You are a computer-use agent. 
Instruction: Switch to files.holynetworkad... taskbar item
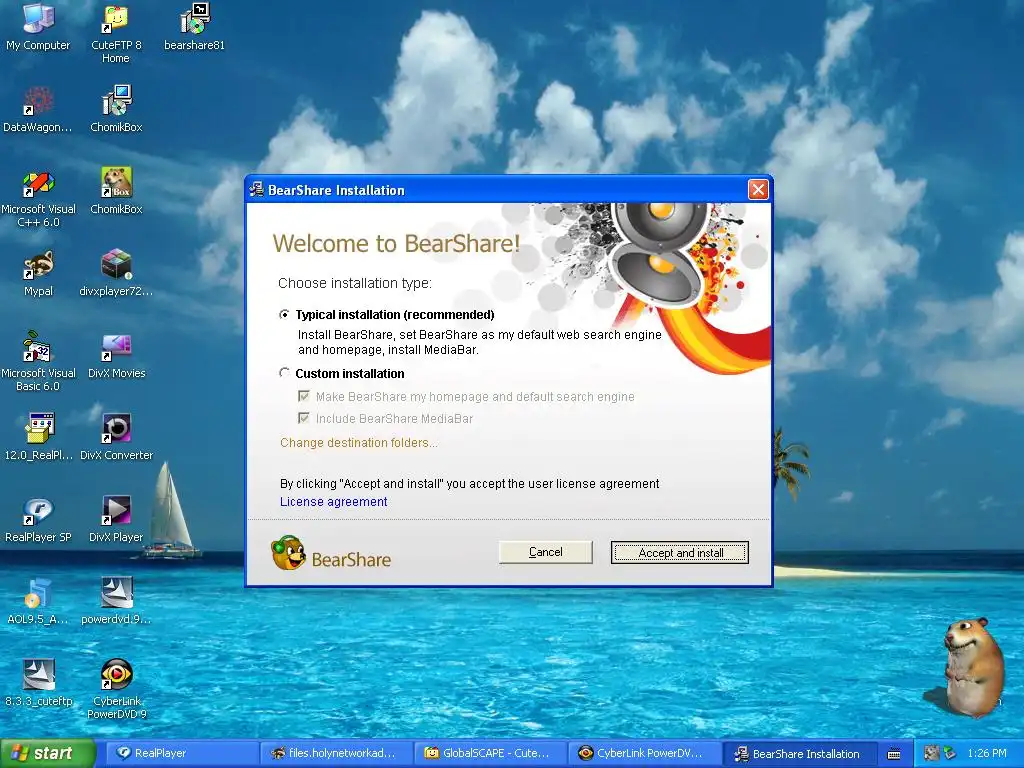336,753
